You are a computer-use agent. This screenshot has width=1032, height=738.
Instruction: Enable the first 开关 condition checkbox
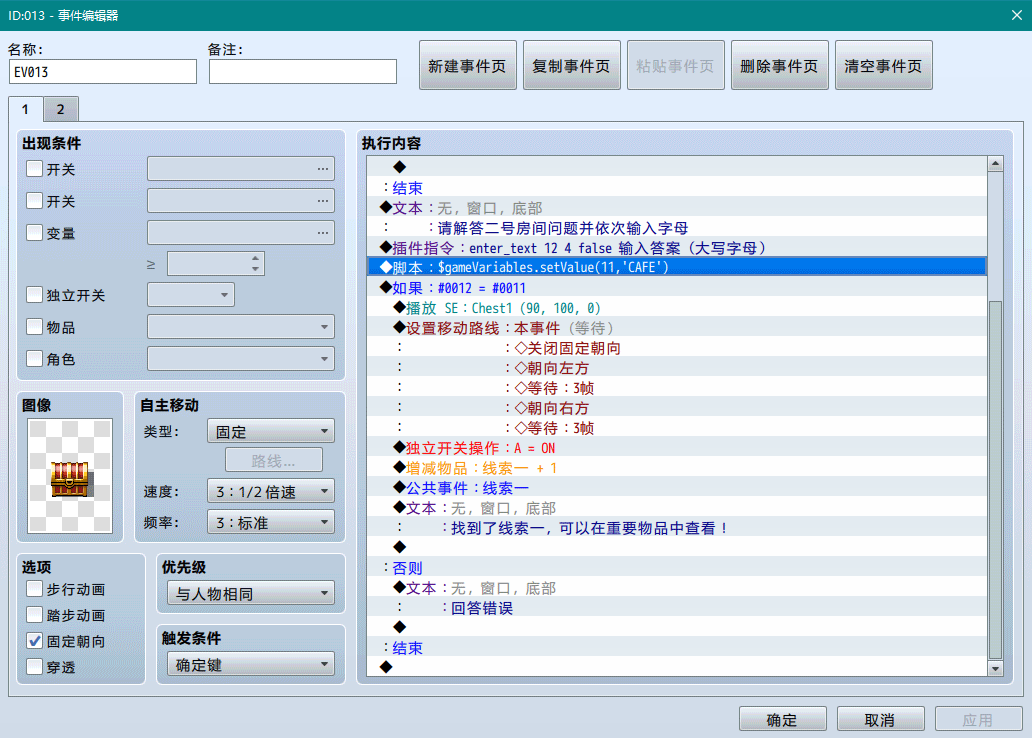(35, 169)
